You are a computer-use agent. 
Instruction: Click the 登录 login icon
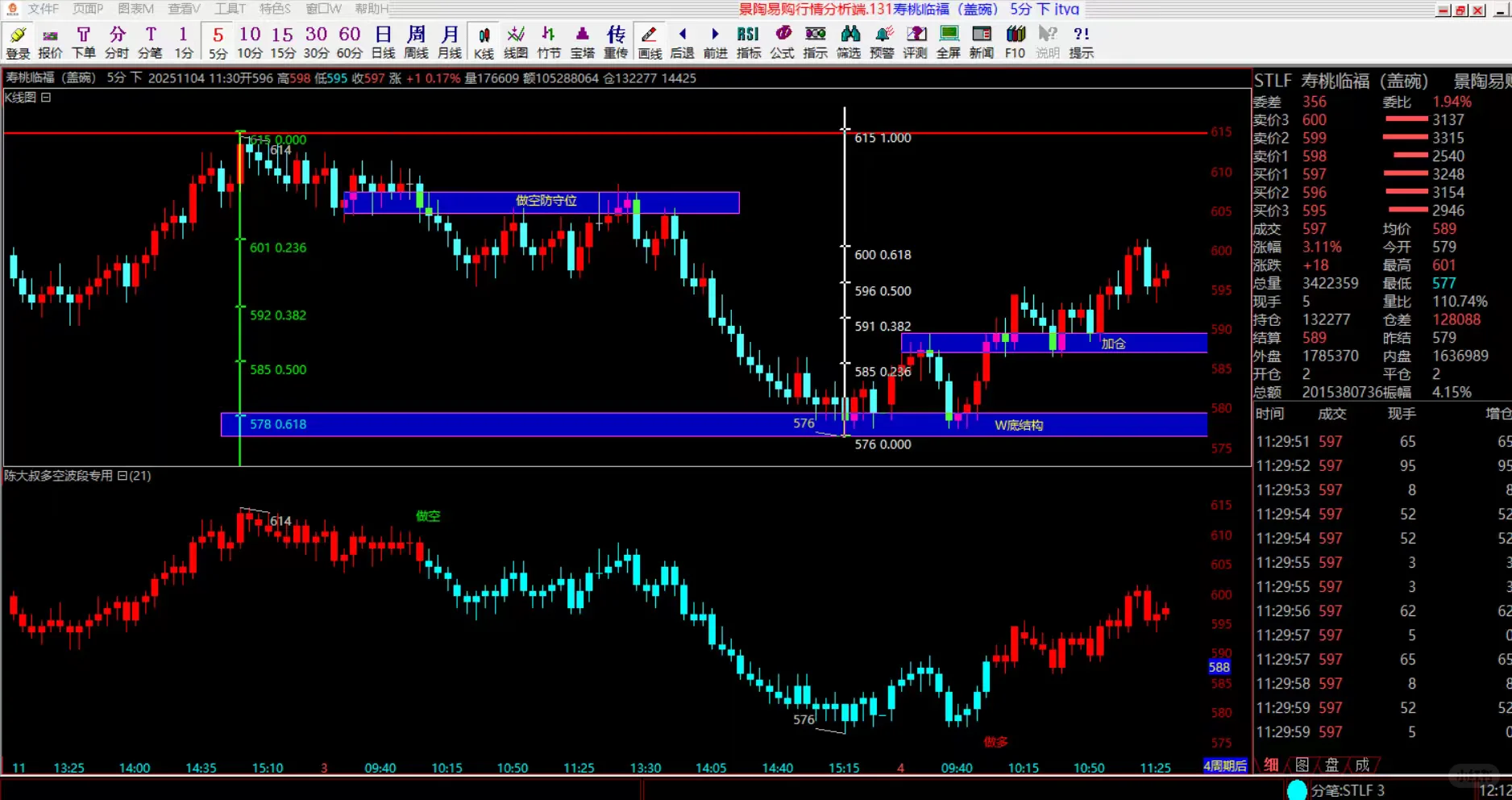[18, 42]
